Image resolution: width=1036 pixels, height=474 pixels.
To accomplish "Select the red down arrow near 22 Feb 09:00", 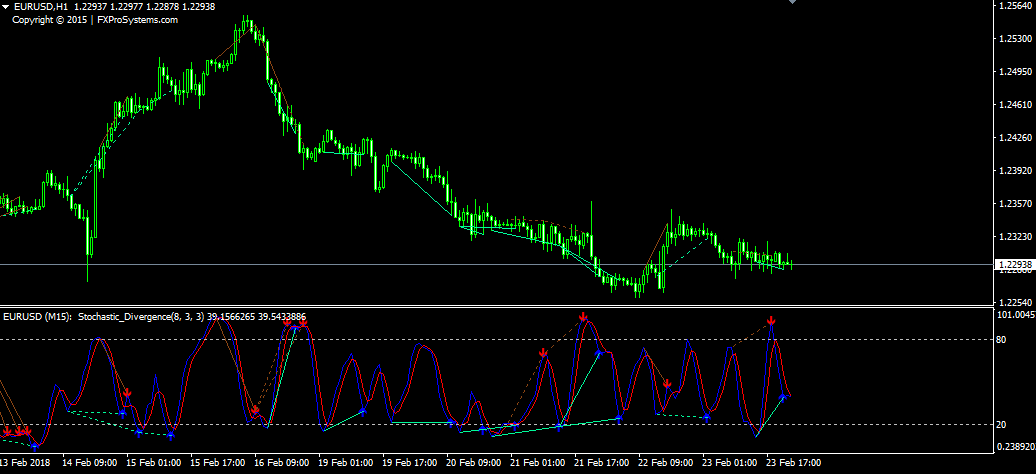I will coord(667,384).
